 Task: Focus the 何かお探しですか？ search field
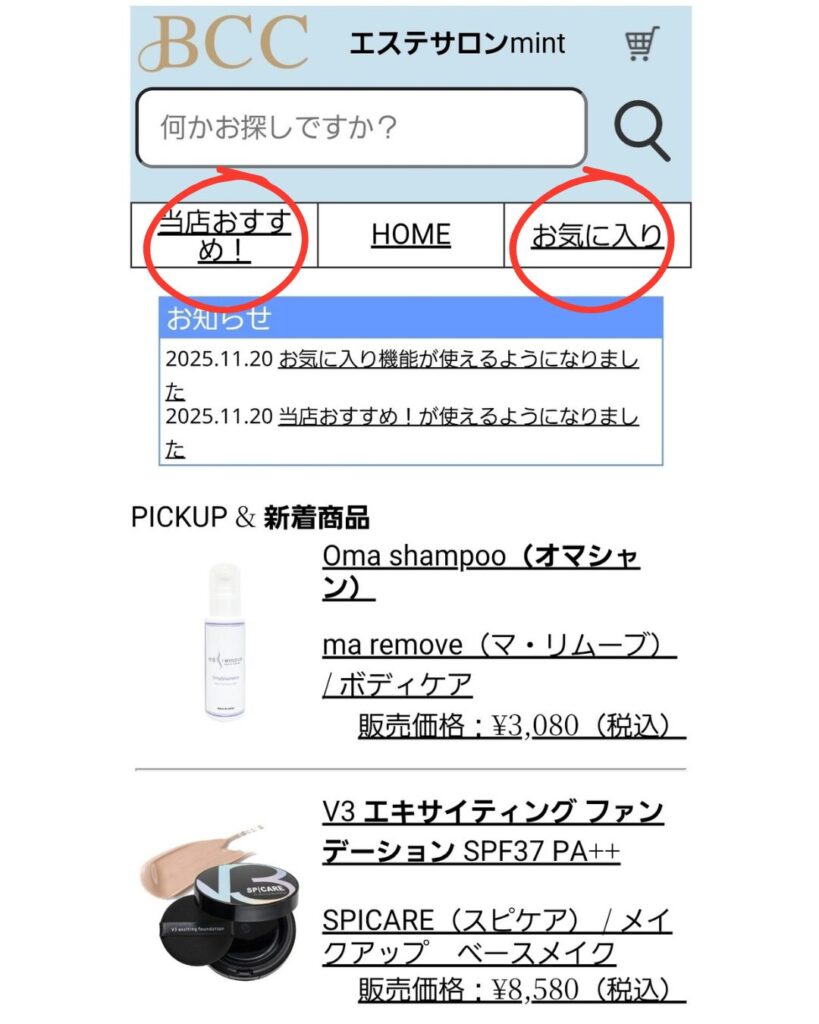pyautogui.click(x=361, y=127)
